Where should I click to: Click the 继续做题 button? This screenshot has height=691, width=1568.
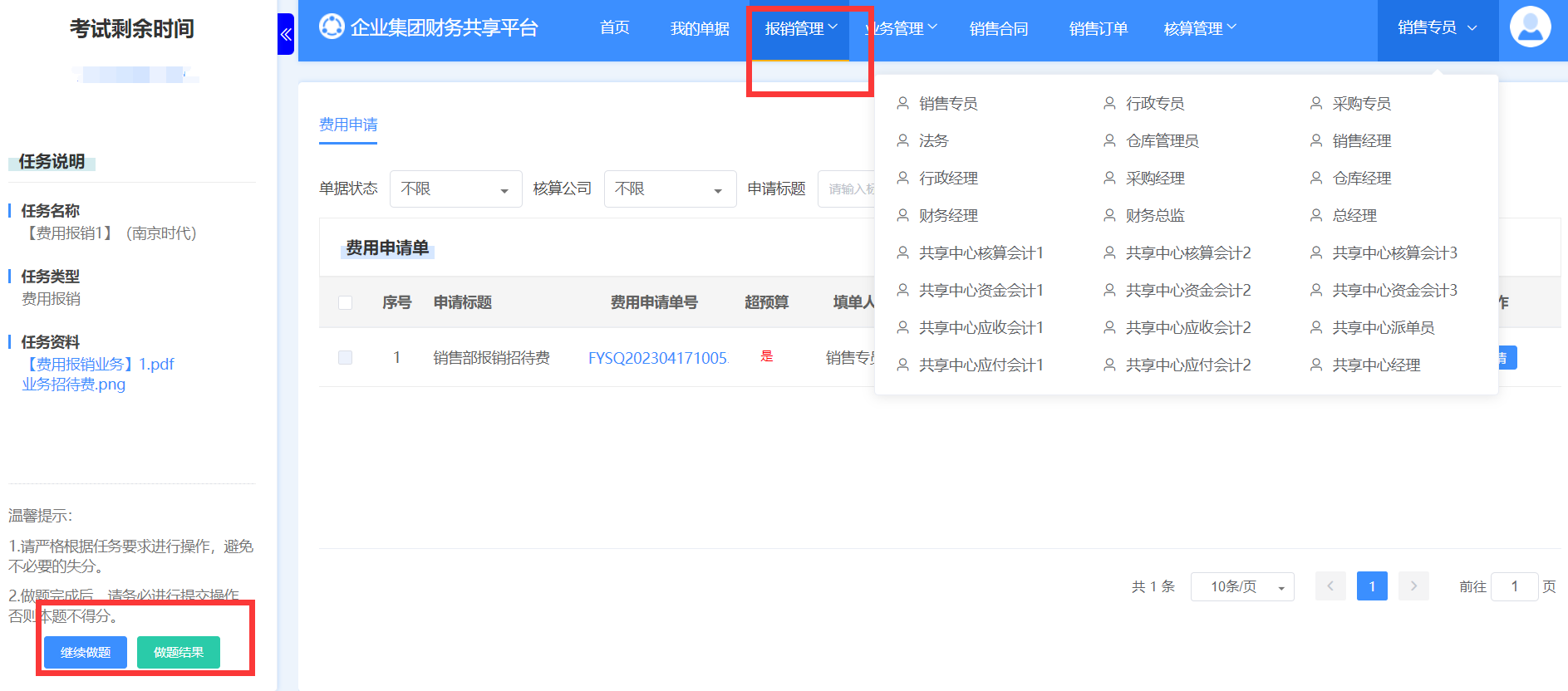click(86, 653)
